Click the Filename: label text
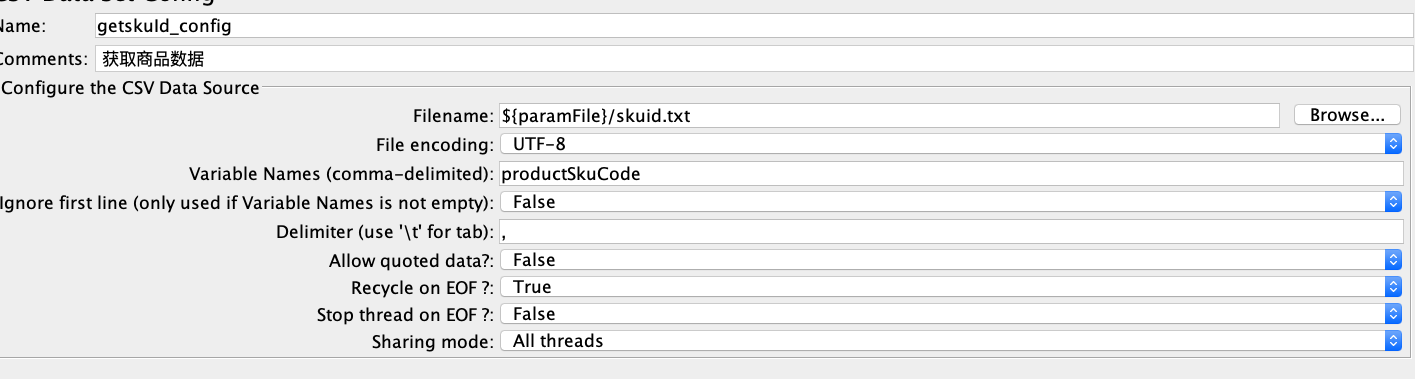1415x379 pixels. [x=453, y=116]
